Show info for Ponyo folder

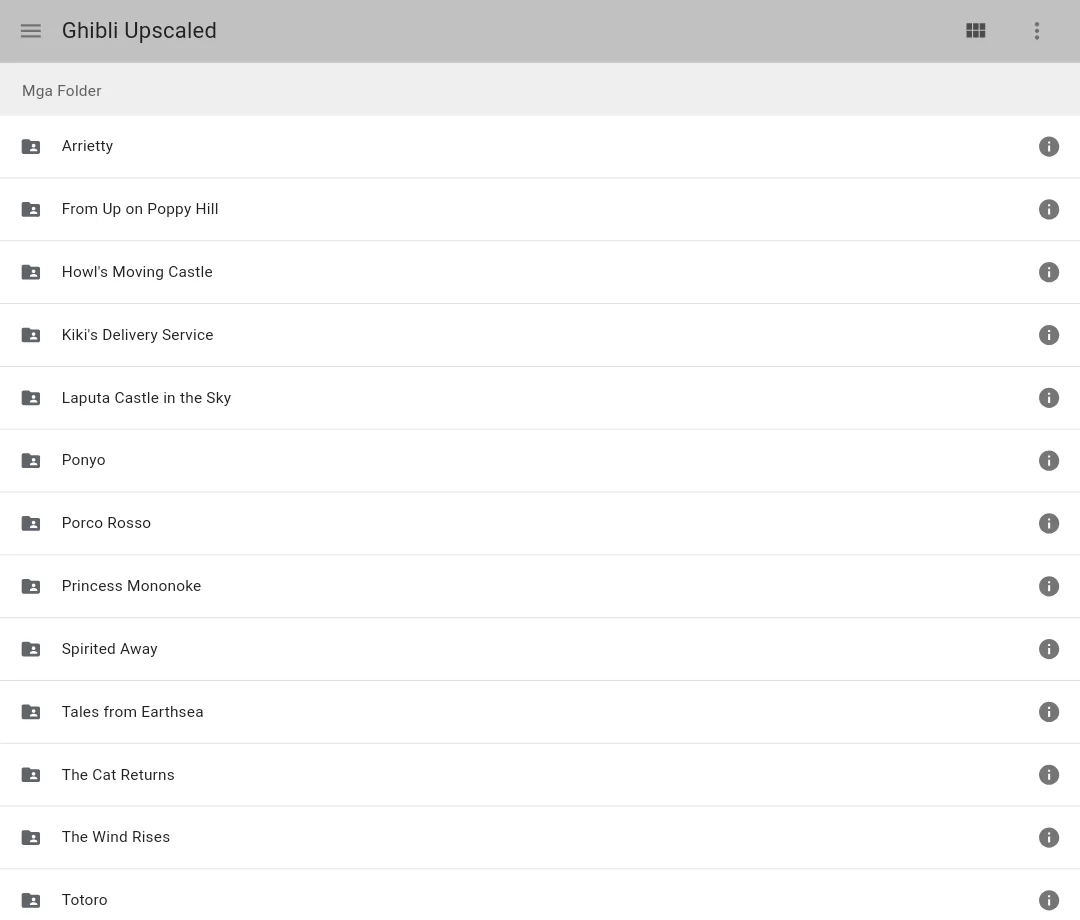point(1048,461)
